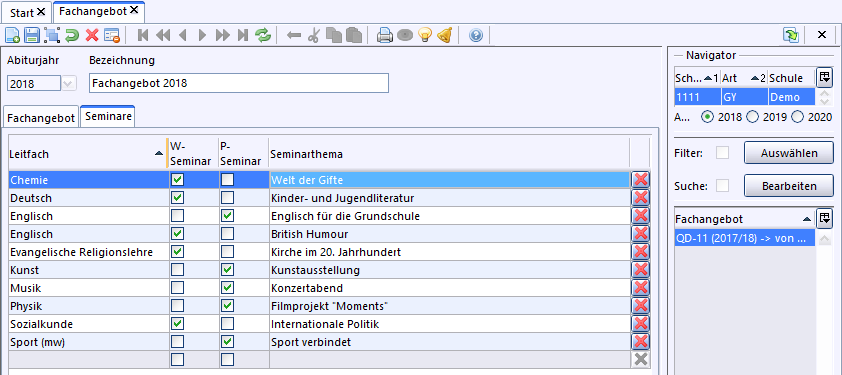Select the QD-11 (2017/18) Fachangebot entry

(744, 239)
